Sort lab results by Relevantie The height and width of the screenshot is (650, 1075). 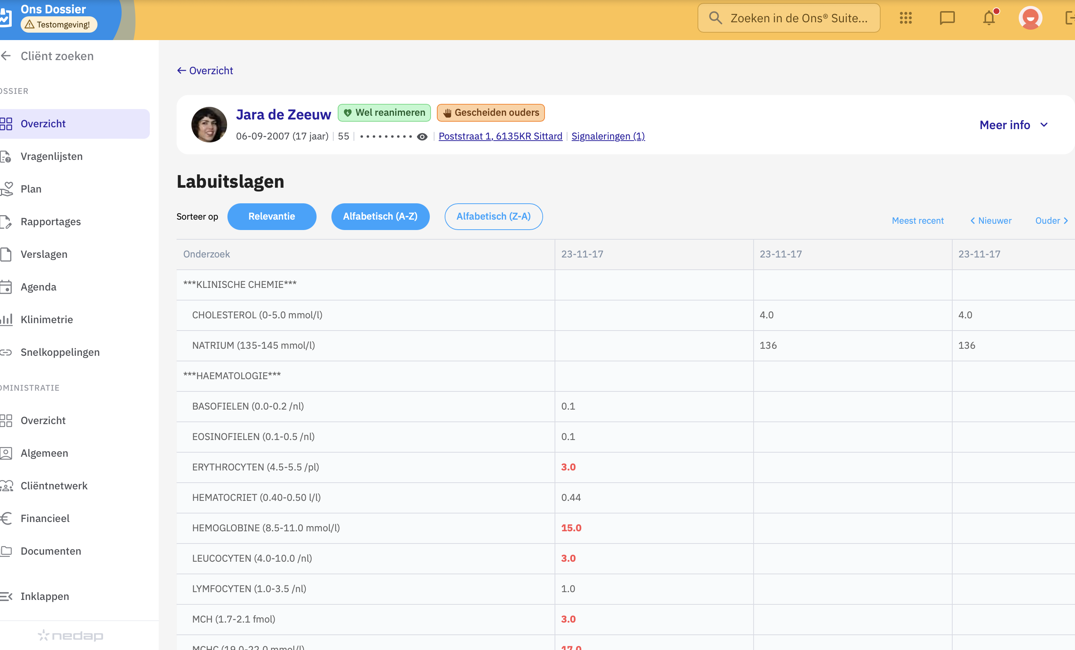click(271, 217)
